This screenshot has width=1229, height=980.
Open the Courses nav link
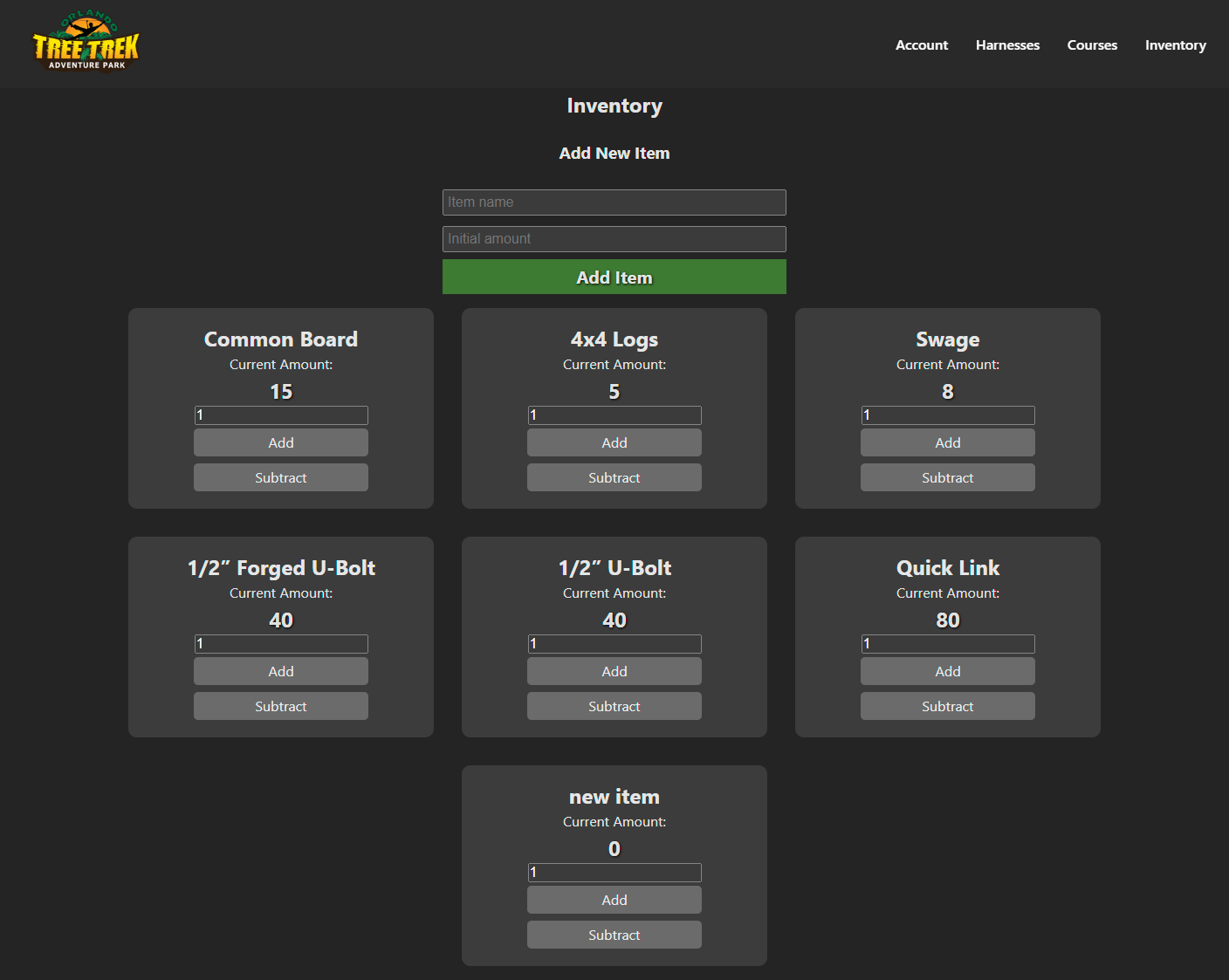(x=1092, y=45)
